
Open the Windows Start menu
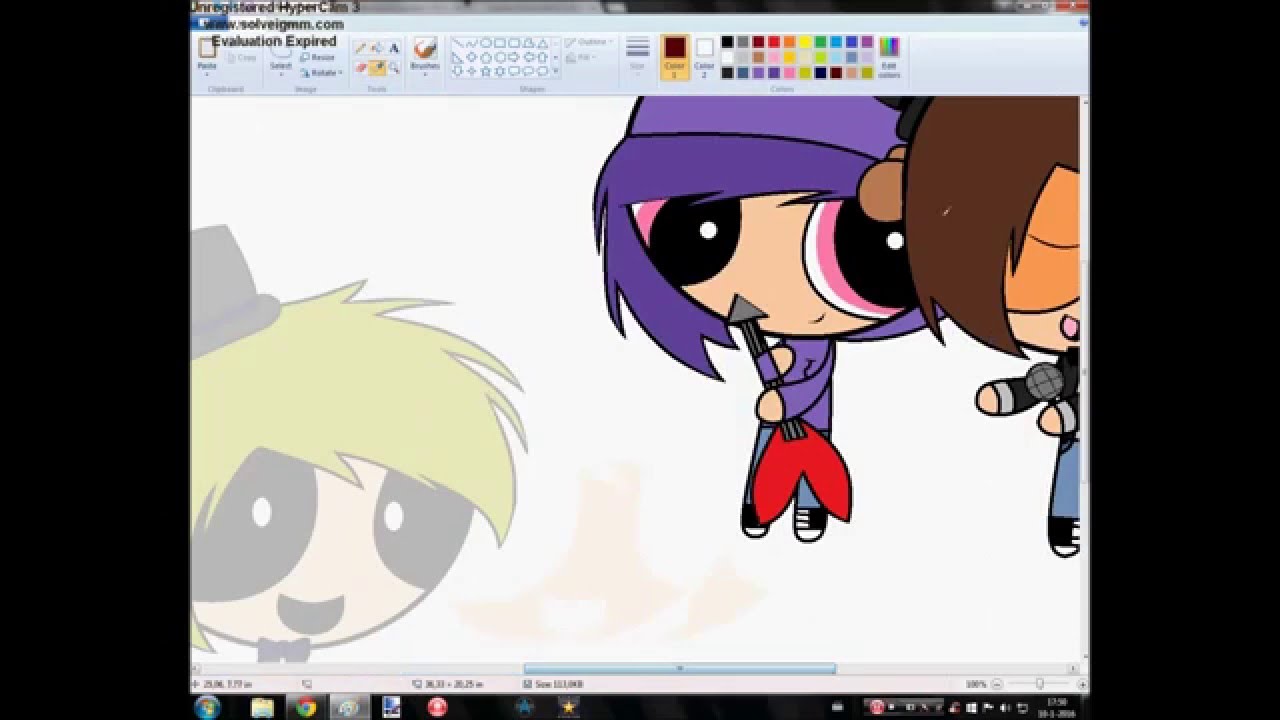pos(208,707)
